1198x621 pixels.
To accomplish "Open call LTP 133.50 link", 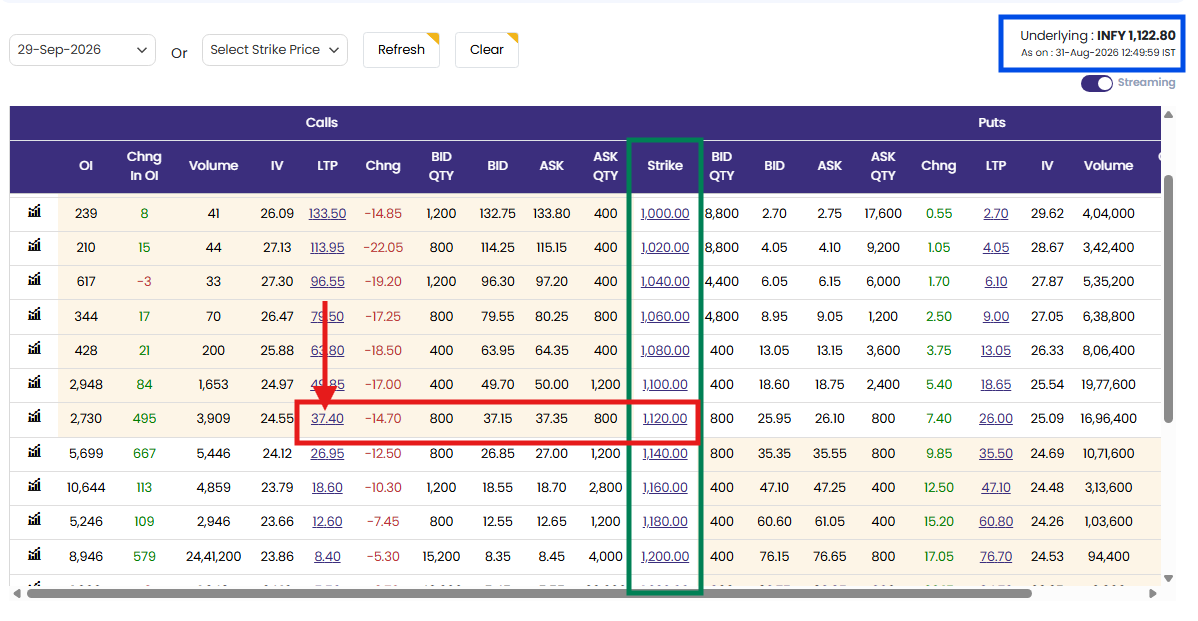I will coord(327,214).
